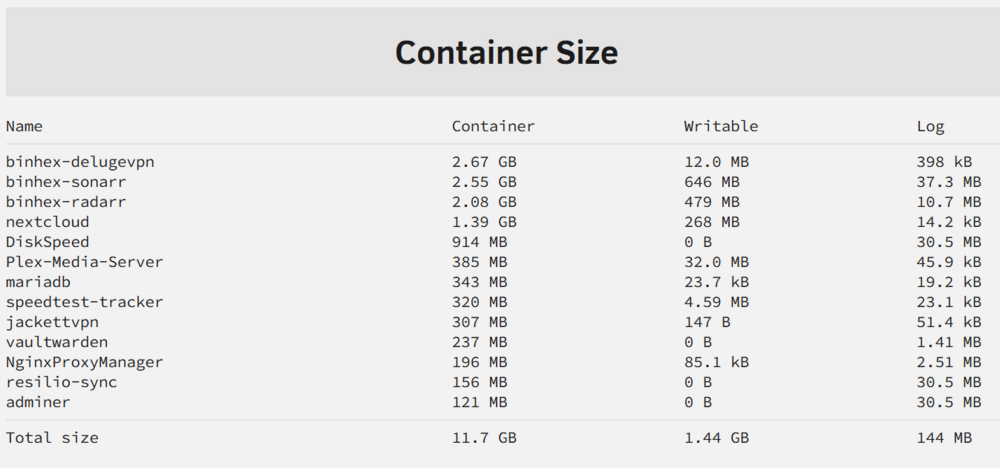
Task: Click the Plex-Media-Server entry
Action: [x=85, y=262]
